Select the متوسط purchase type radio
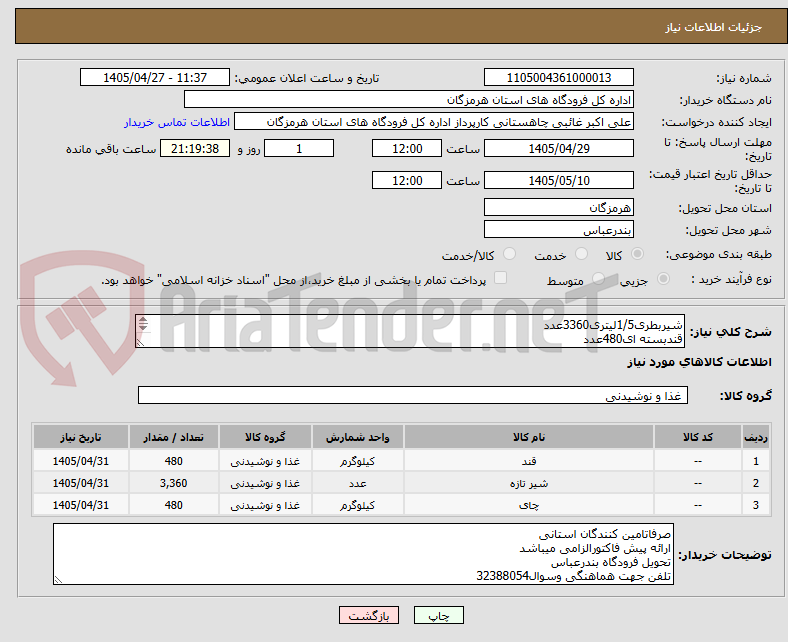The height and width of the screenshot is (642, 788). click(x=598, y=279)
